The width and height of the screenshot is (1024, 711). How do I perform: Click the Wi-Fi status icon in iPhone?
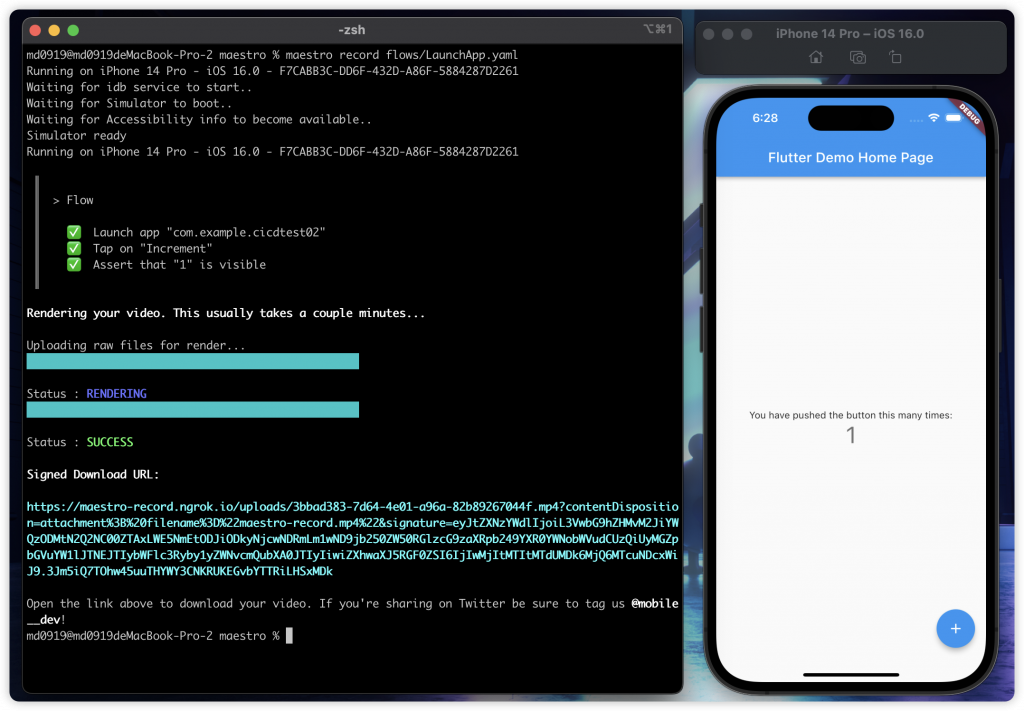point(934,118)
